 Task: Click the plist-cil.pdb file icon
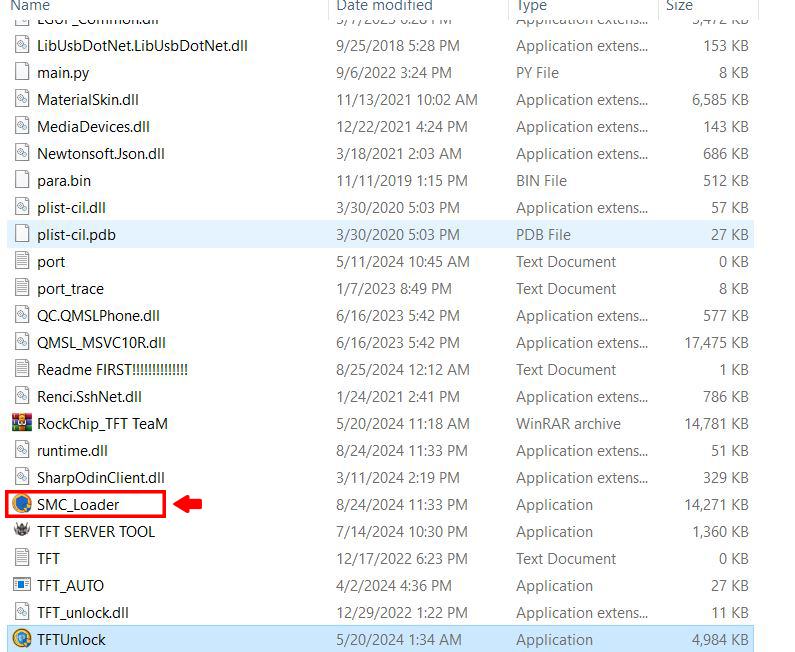(22, 234)
